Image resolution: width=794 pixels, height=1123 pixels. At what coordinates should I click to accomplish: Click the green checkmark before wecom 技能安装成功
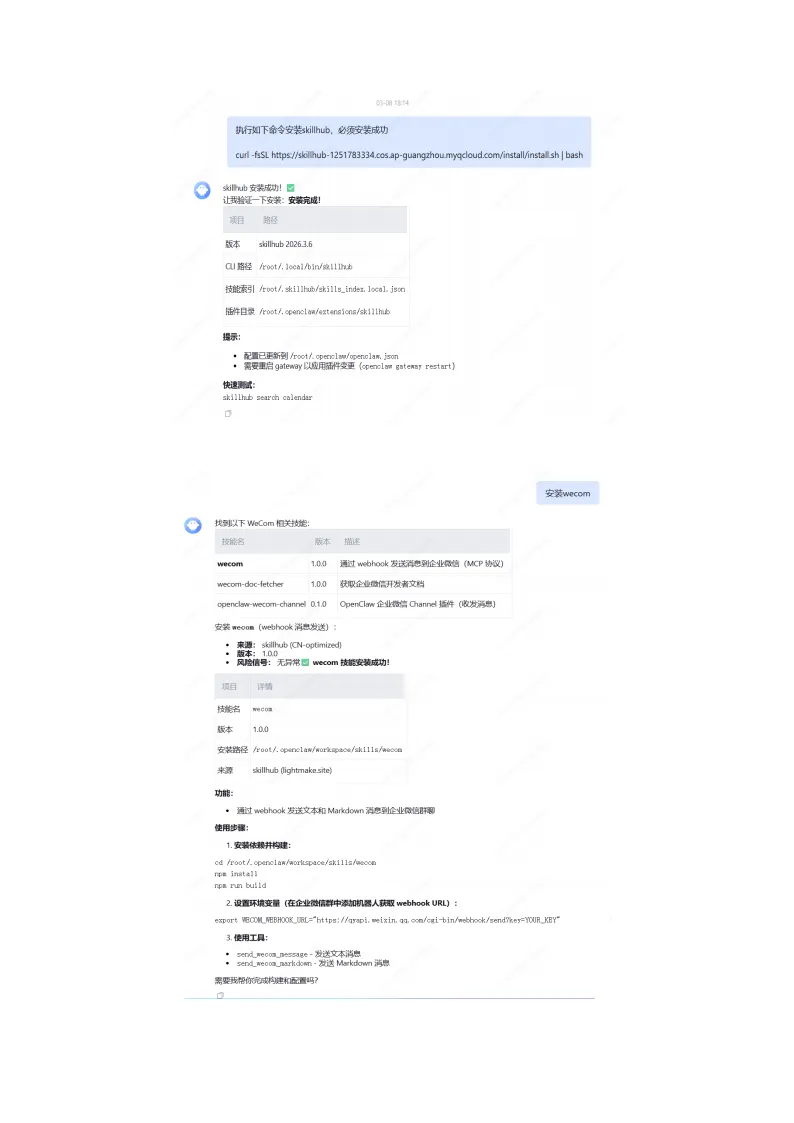pyautogui.click(x=306, y=662)
